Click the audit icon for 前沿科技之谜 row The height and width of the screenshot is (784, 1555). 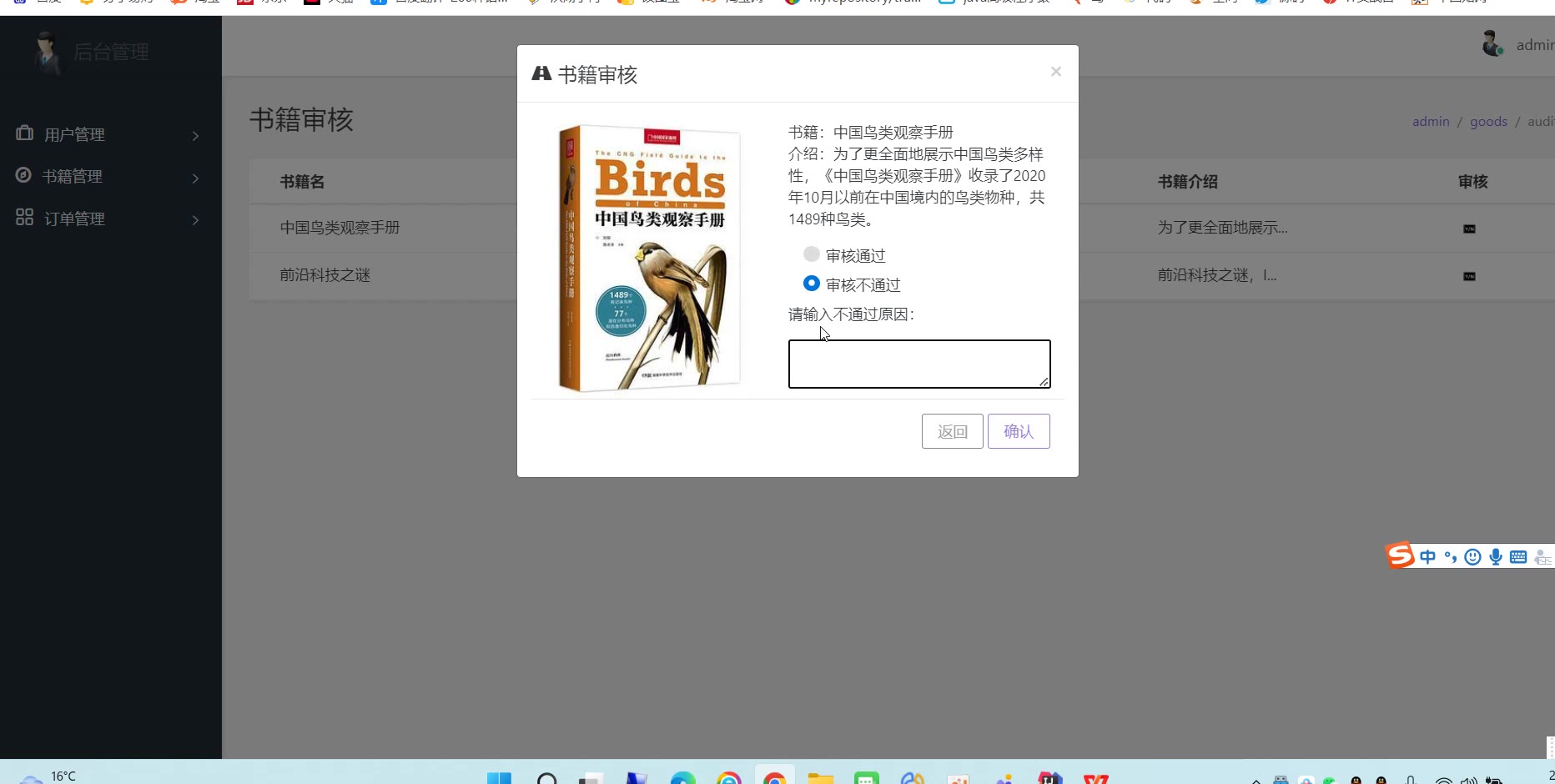1469,276
